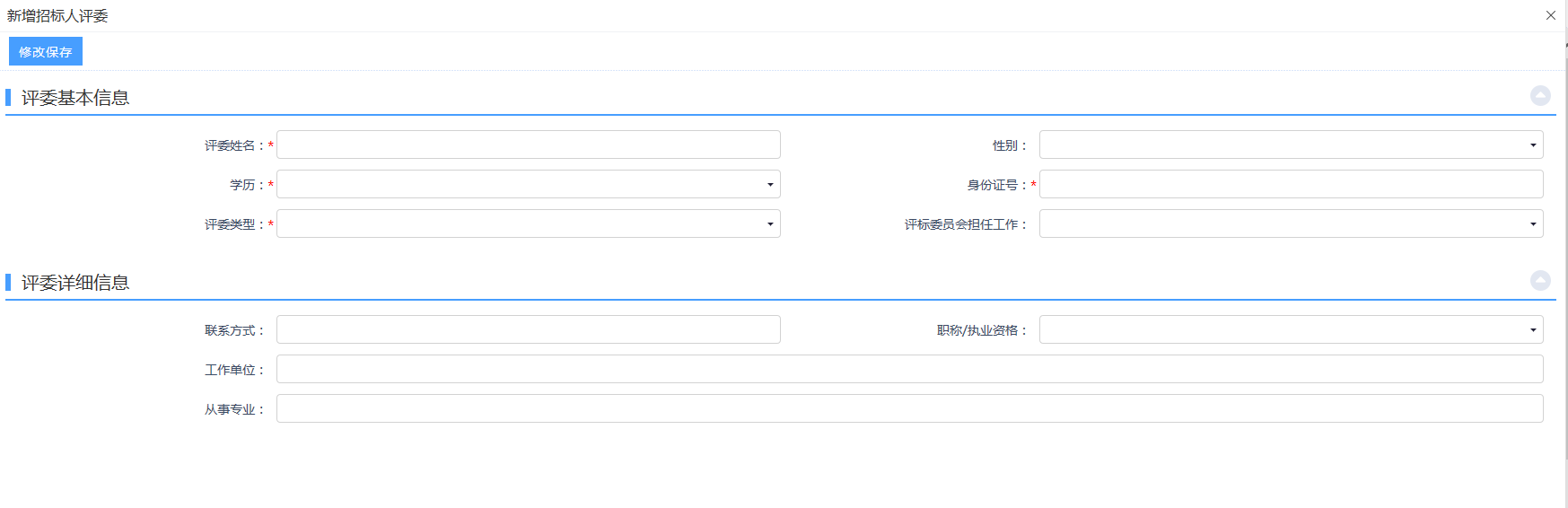Close the 新增招标人评委 dialog
Screen dimensions: 1568x508
[1550, 15]
